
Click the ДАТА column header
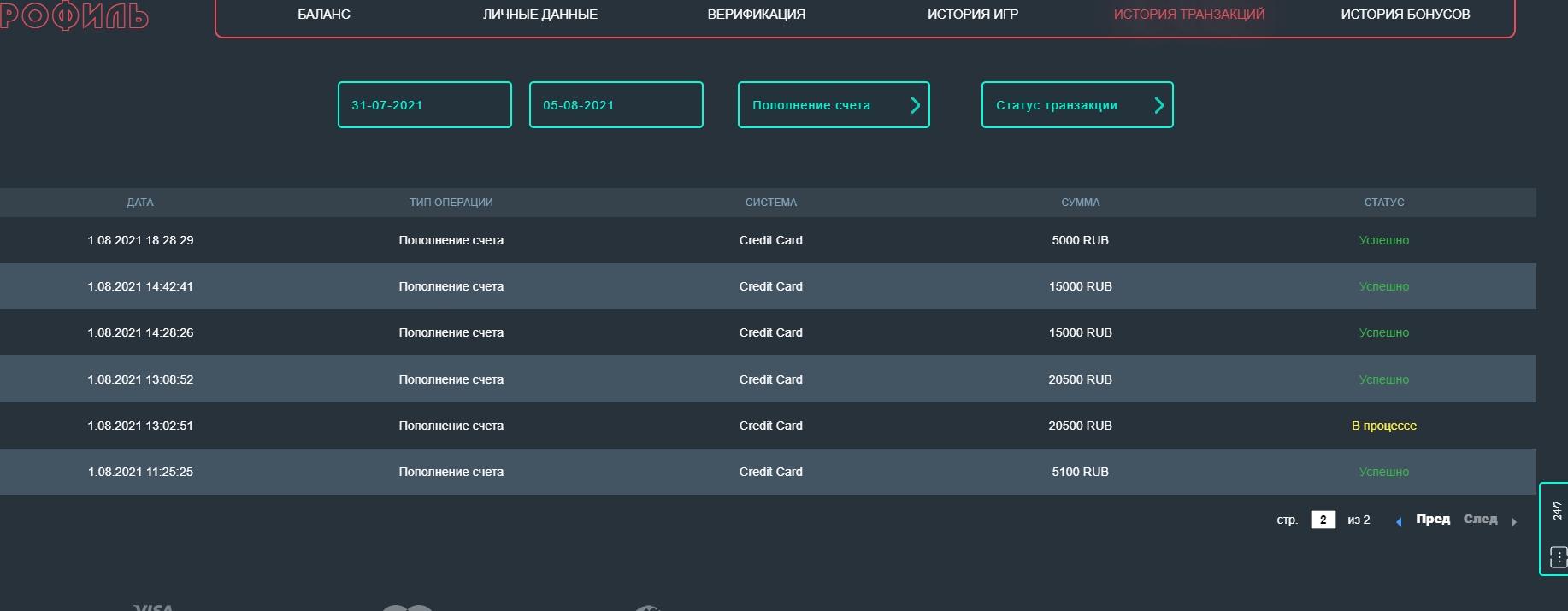pos(140,203)
